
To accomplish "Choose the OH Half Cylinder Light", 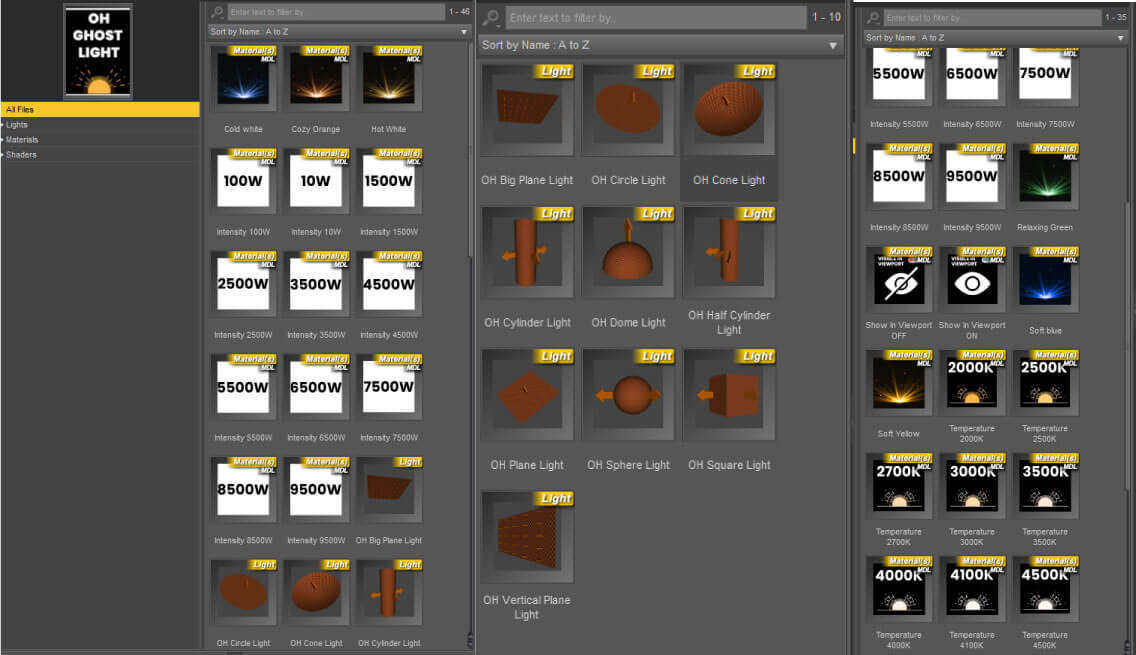I will point(728,253).
